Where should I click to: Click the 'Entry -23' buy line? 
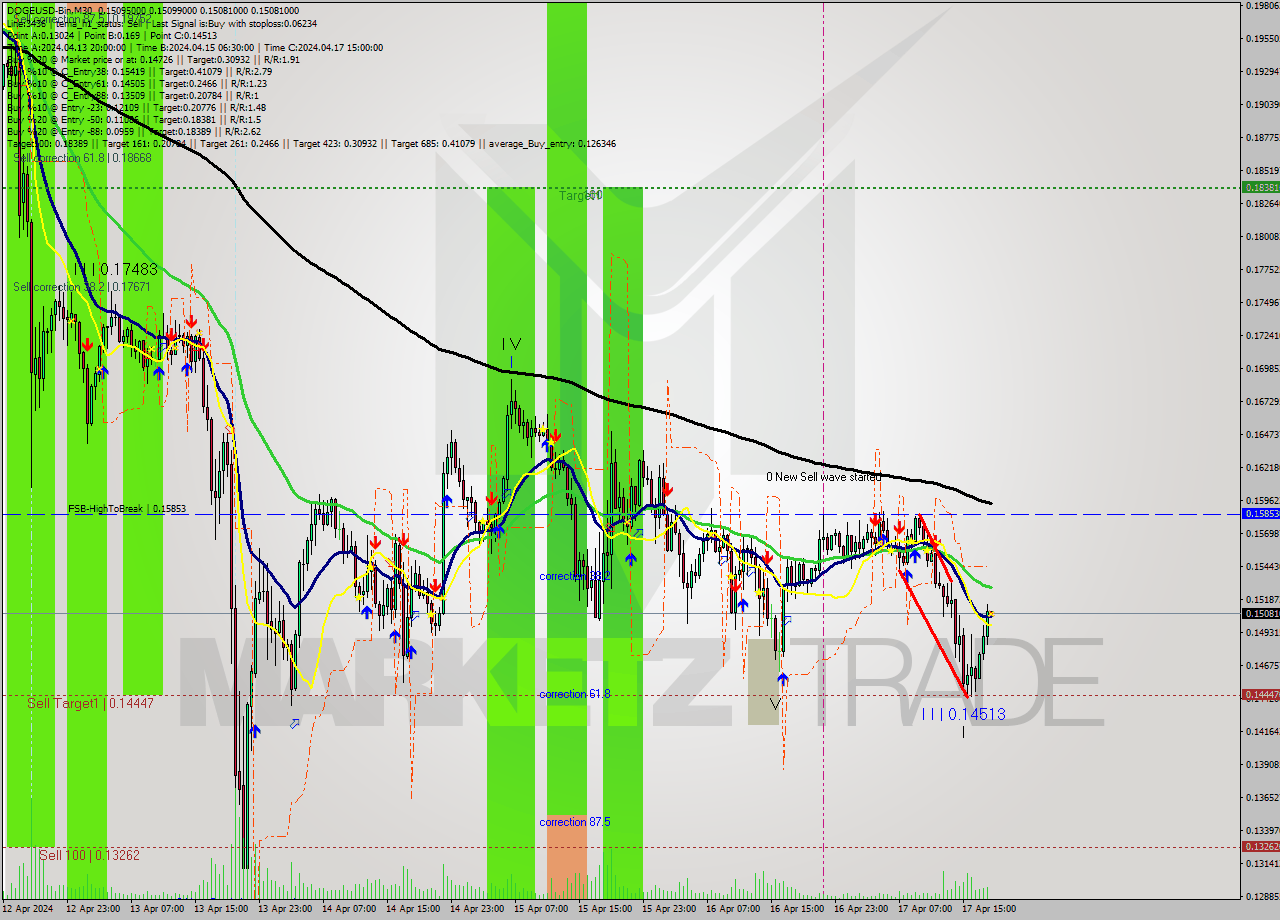coord(136,107)
